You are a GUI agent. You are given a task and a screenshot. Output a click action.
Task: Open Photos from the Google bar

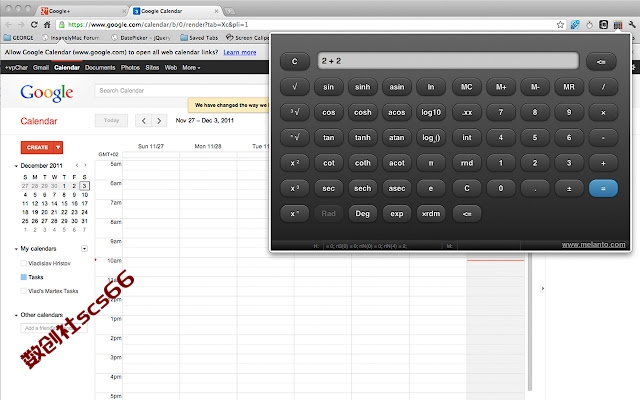(130, 68)
